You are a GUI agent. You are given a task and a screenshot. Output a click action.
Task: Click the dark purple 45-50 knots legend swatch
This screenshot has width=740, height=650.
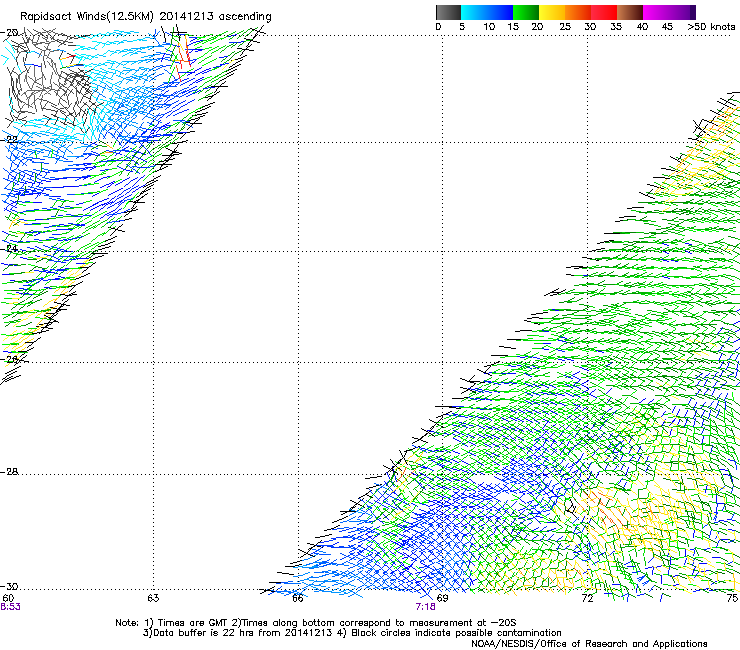(682, 12)
